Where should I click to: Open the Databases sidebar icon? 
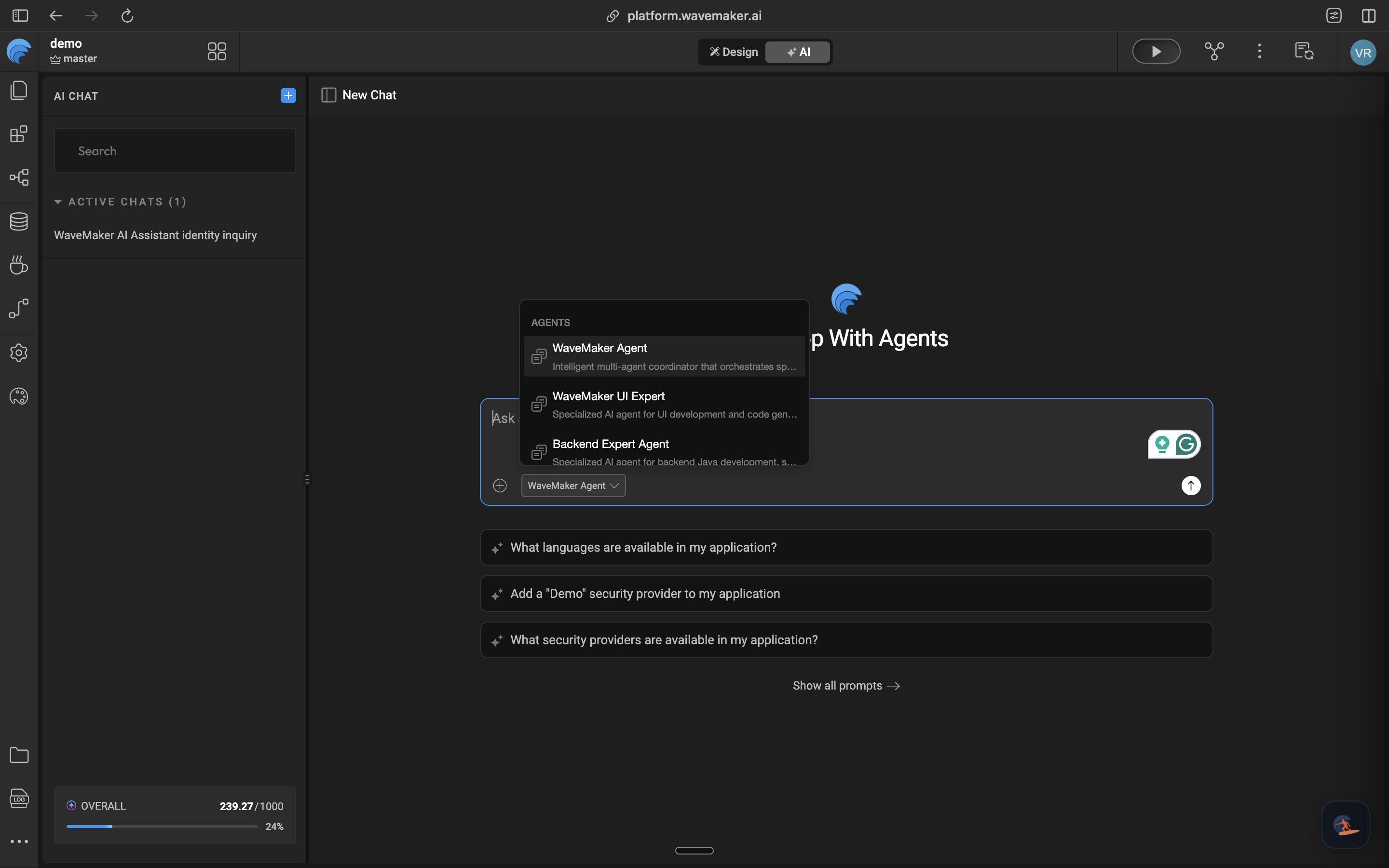coord(19,221)
